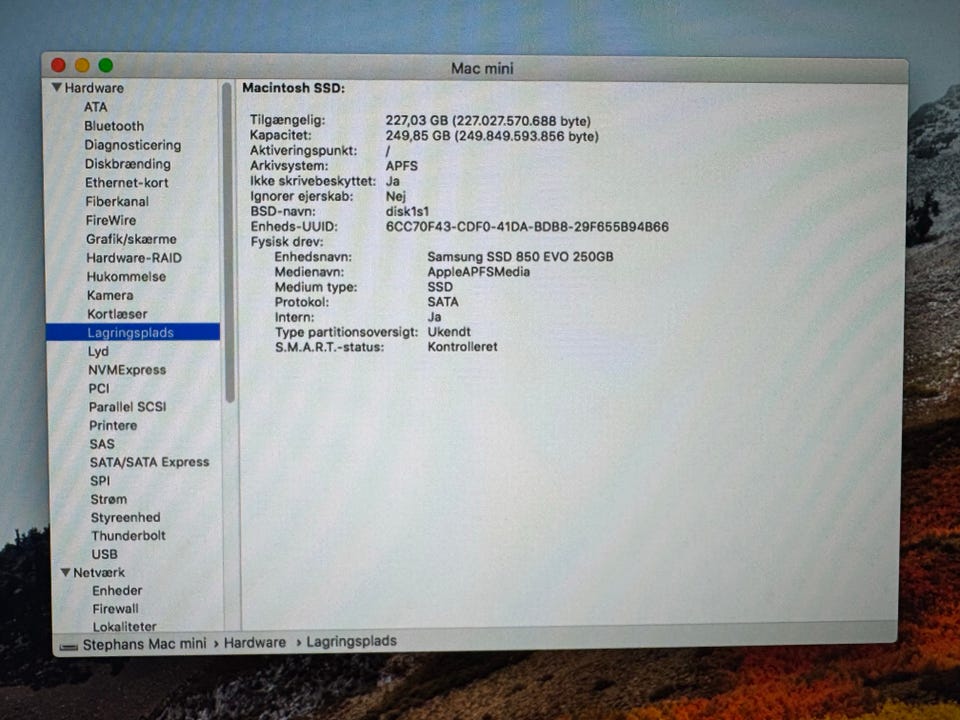
Task: Click Lagringsplads in the bottom path bar
Action: point(351,641)
